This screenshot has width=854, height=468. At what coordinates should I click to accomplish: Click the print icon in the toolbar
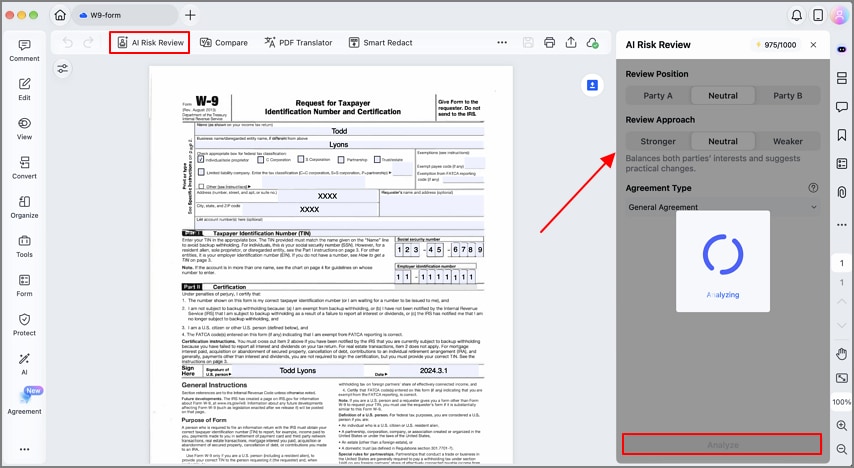[550, 42]
